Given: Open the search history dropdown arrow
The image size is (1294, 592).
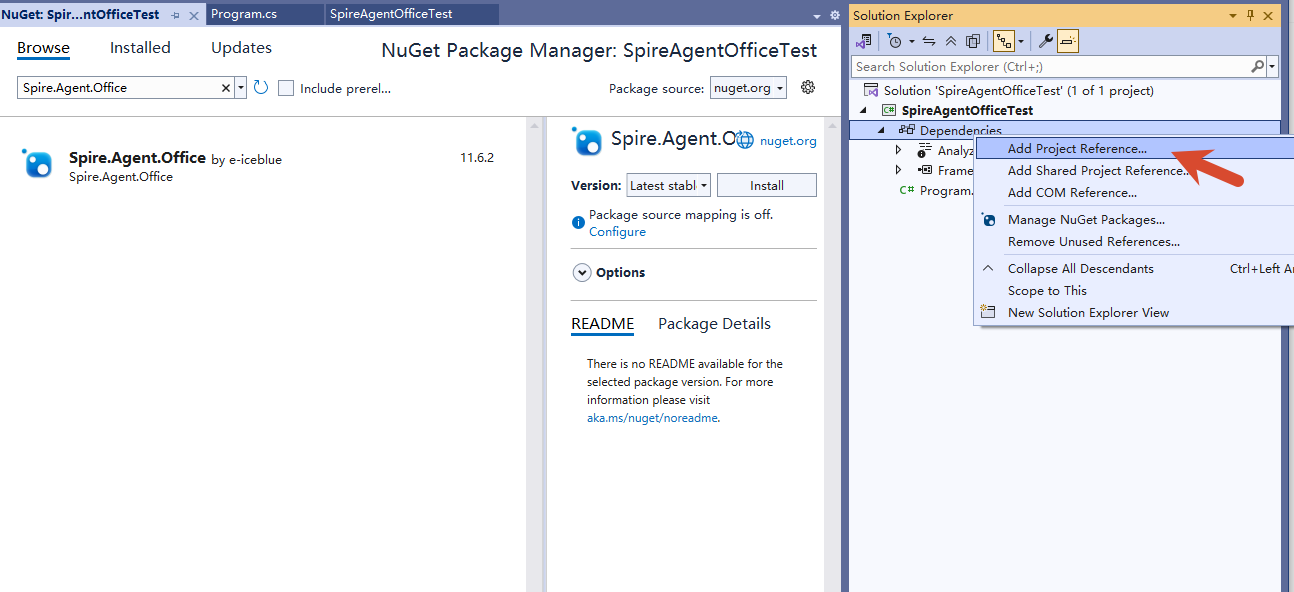Looking at the screenshot, I should pos(241,88).
